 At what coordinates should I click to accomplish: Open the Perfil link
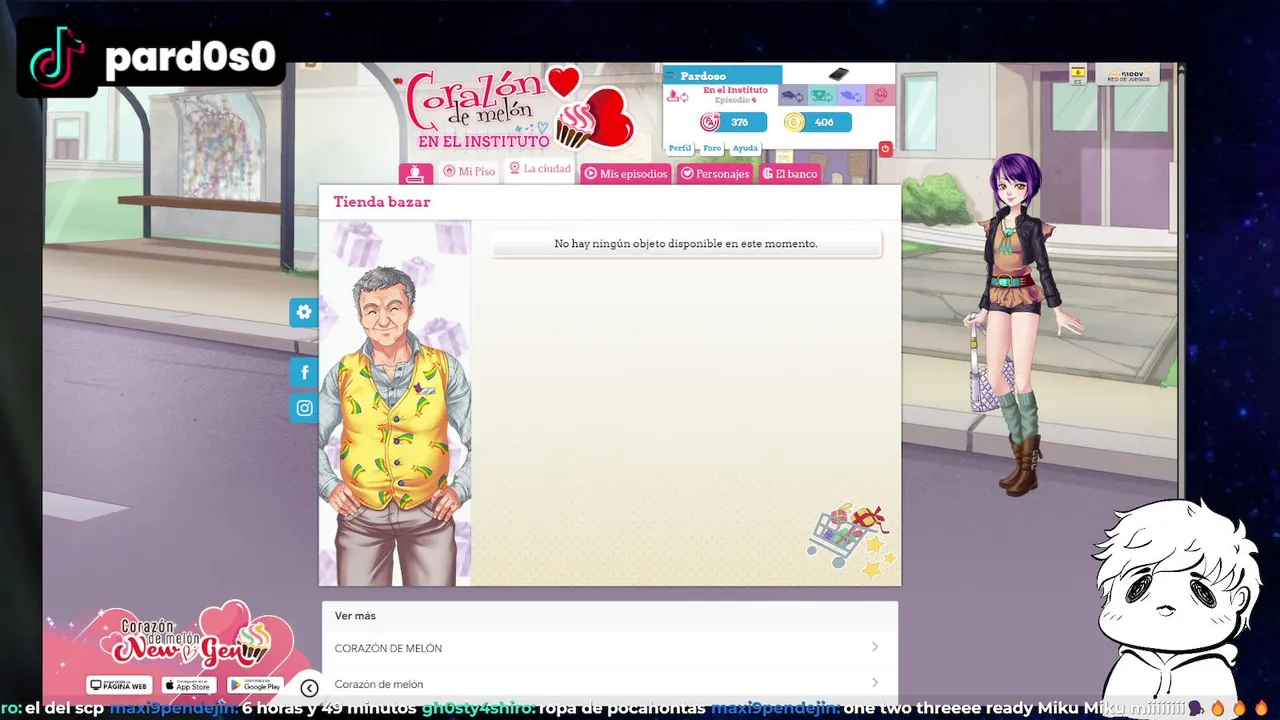click(680, 148)
